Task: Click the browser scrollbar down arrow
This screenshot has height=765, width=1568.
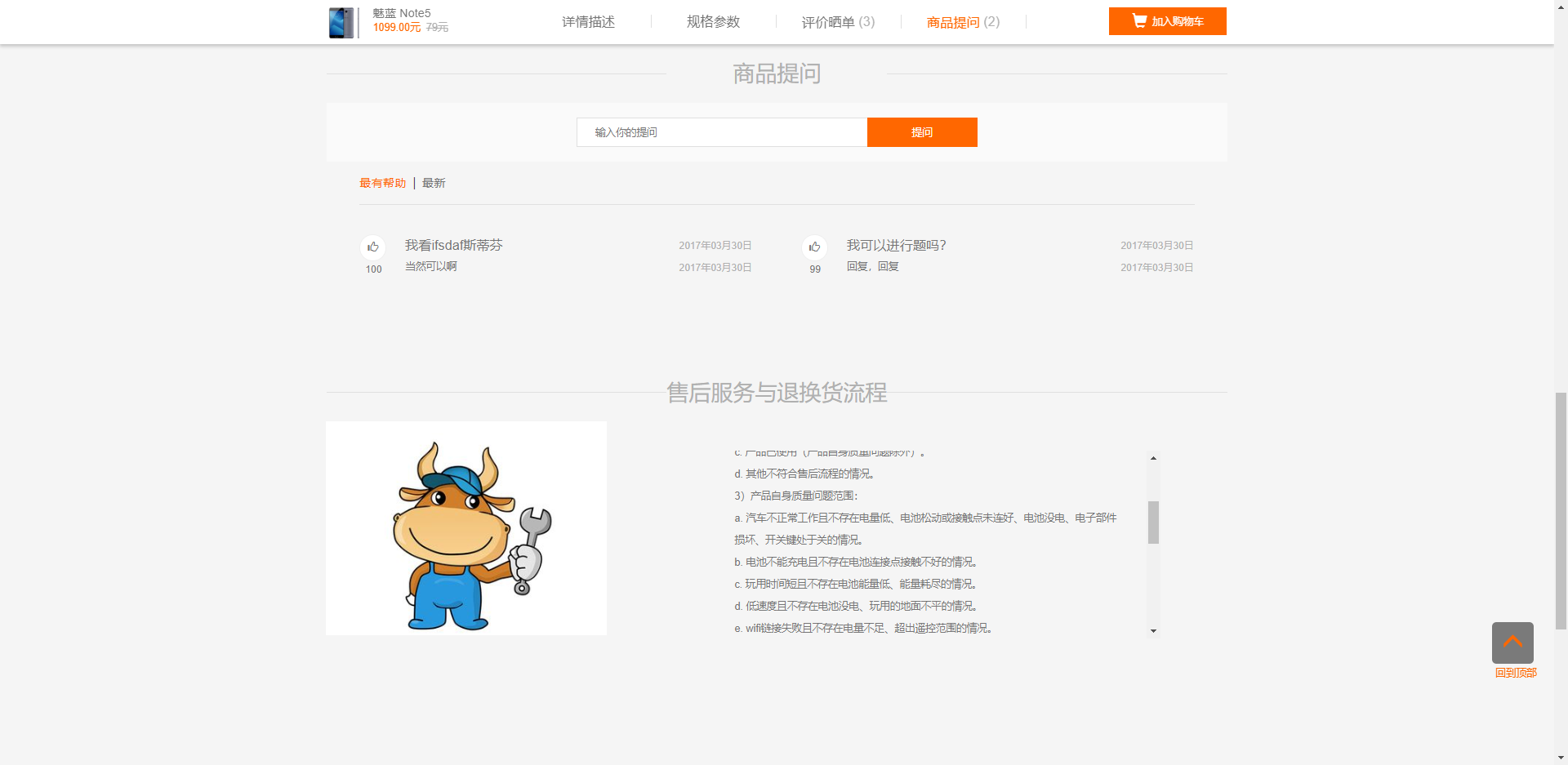Action: [x=1561, y=758]
